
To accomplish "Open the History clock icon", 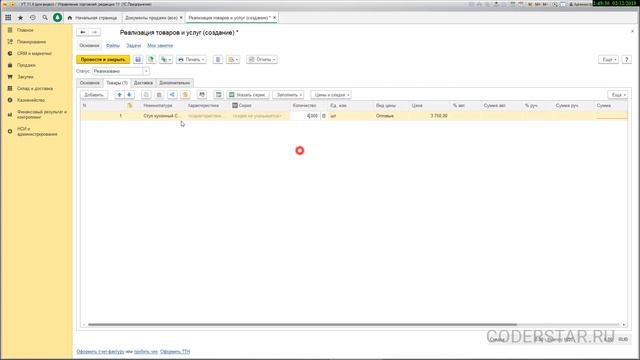I will 33,18.
